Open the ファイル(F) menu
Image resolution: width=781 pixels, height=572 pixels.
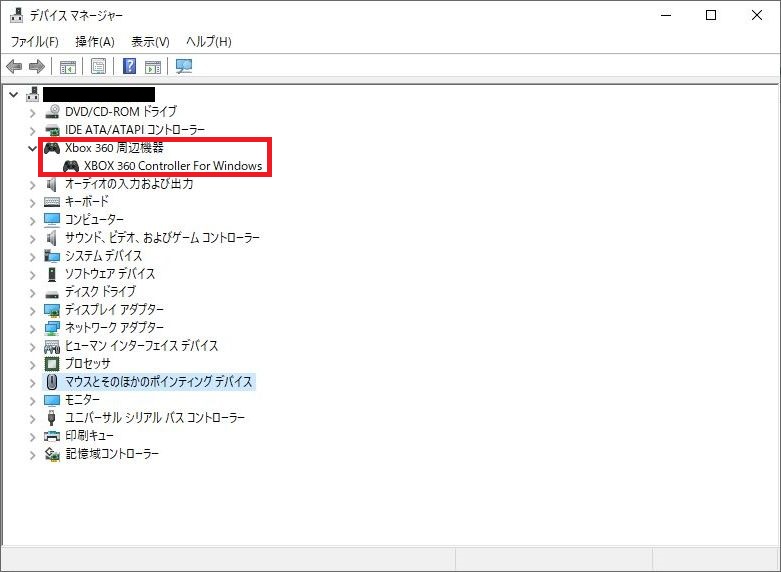[34, 42]
